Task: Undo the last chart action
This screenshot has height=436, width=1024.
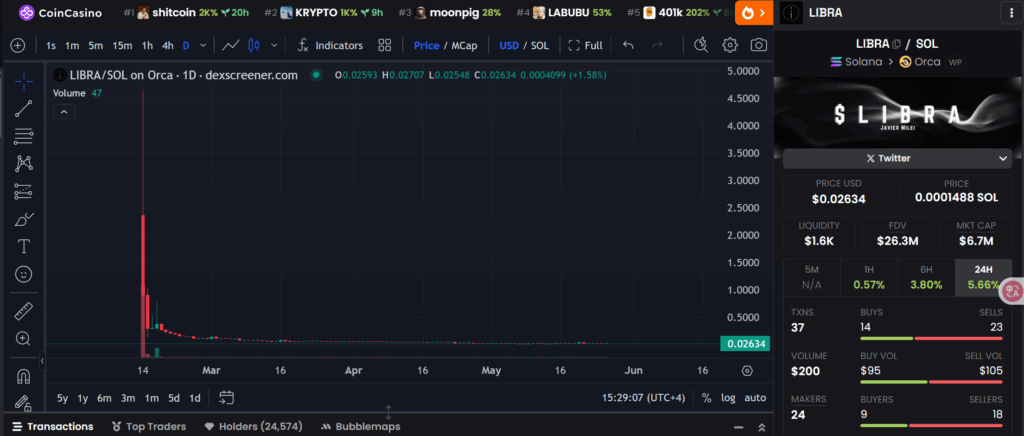Action: point(628,46)
